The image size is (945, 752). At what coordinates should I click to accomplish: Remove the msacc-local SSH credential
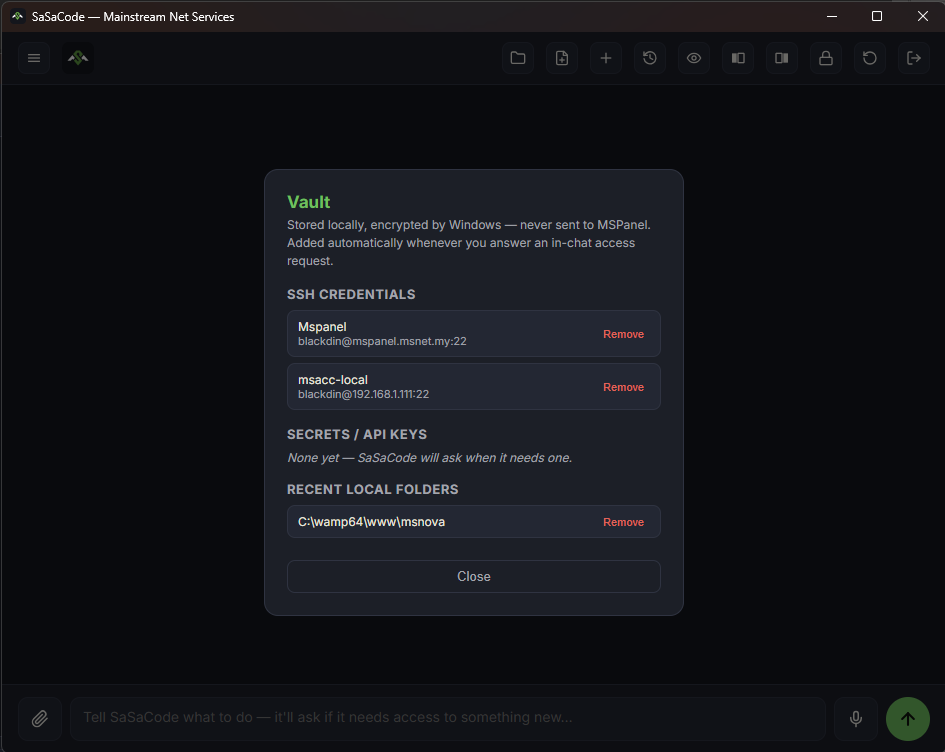tap(623, 387)
